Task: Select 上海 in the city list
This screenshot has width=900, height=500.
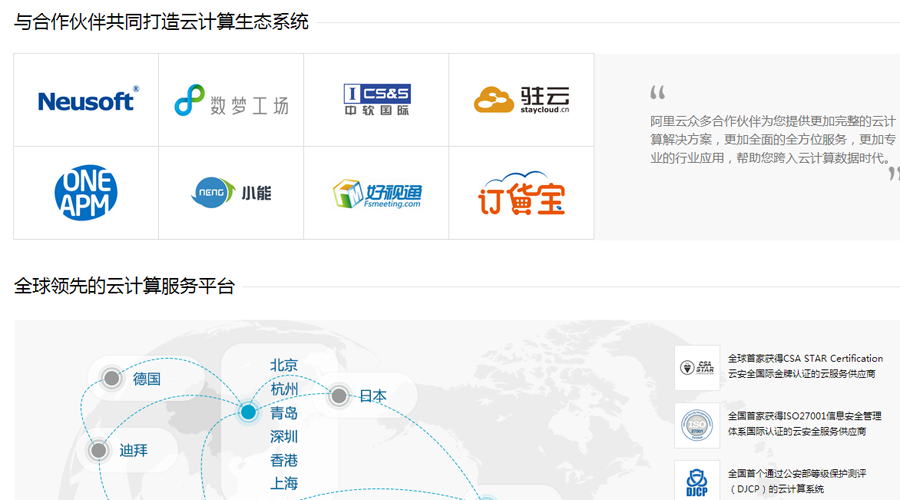Action: point(284,483)
